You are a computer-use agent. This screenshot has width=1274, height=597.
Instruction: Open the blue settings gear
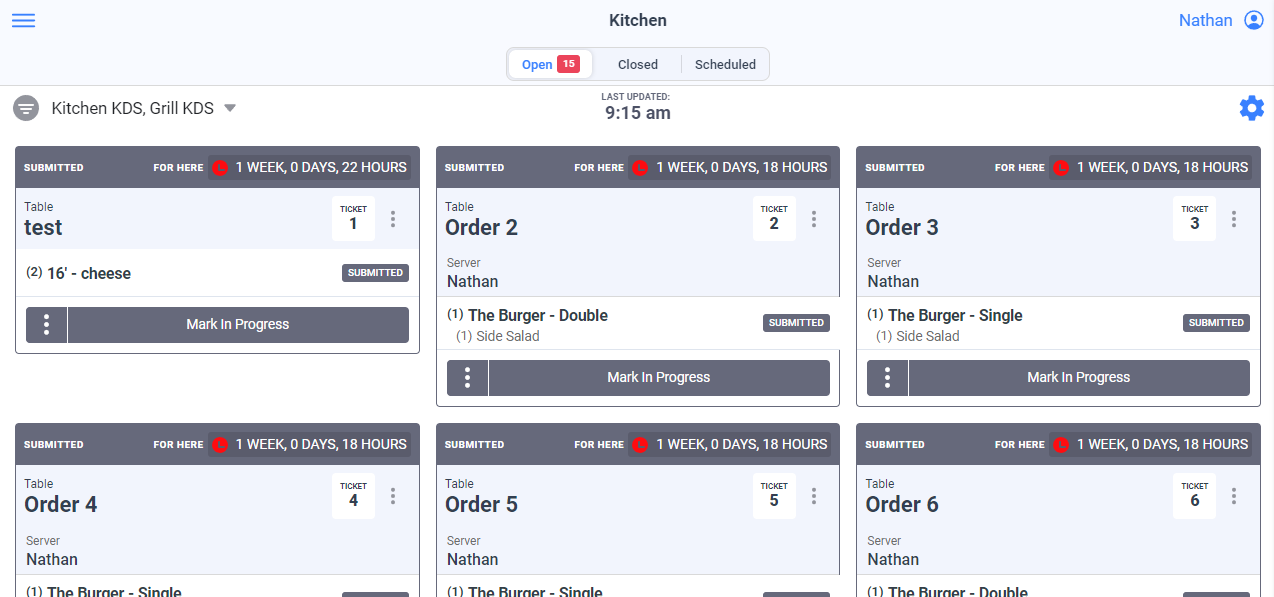click(1251, 108)
